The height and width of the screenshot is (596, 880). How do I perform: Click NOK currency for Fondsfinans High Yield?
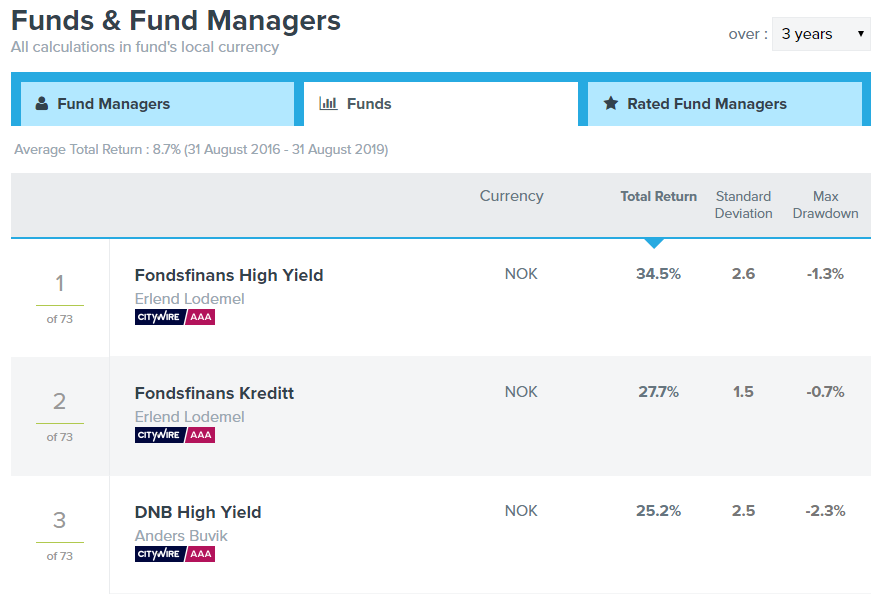(521, 274)
